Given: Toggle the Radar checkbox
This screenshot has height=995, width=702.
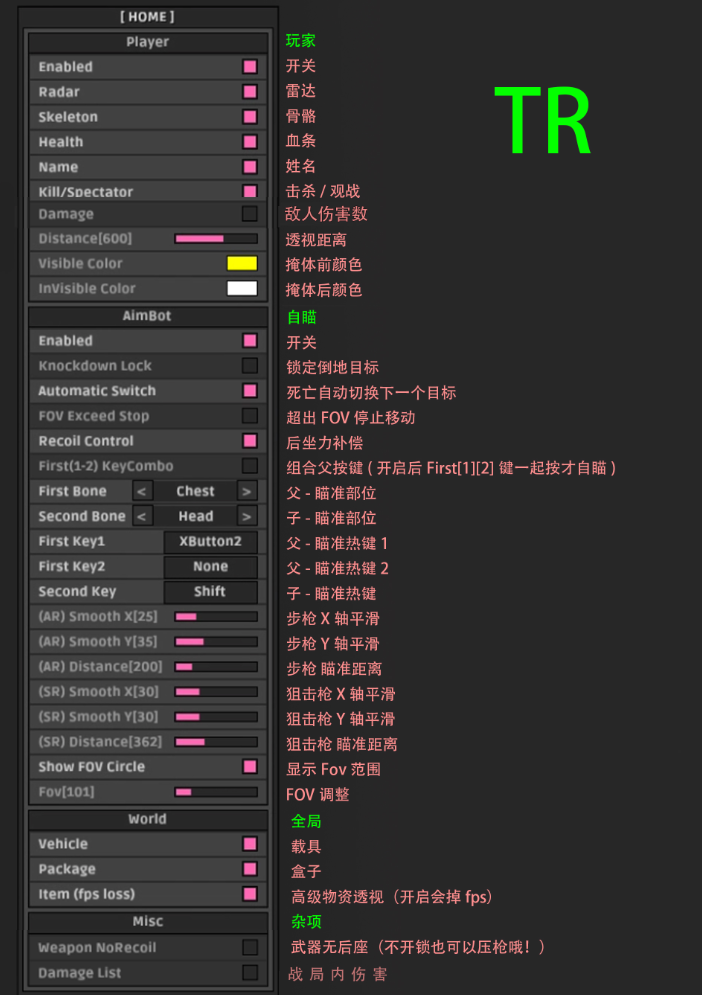Looking at the screenshot, I should point(249,92).
